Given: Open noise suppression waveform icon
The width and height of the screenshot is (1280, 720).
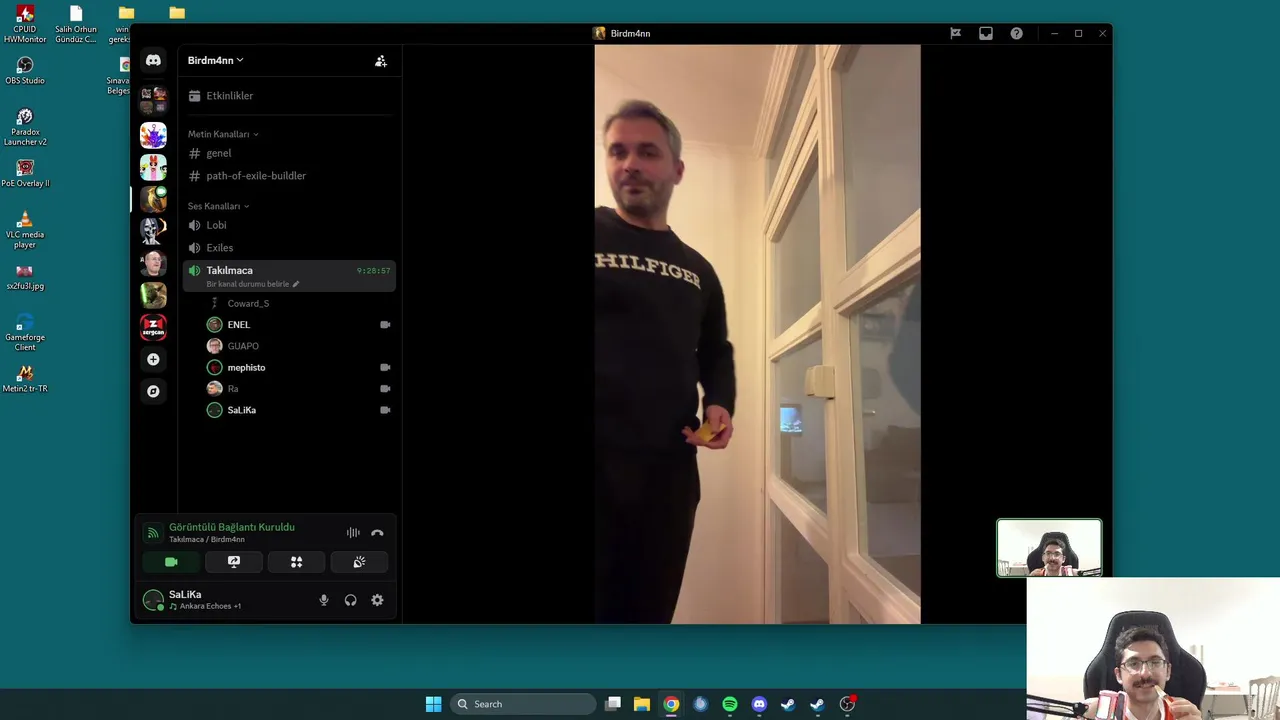Looking at the screenshot, I should click(353, 533).
